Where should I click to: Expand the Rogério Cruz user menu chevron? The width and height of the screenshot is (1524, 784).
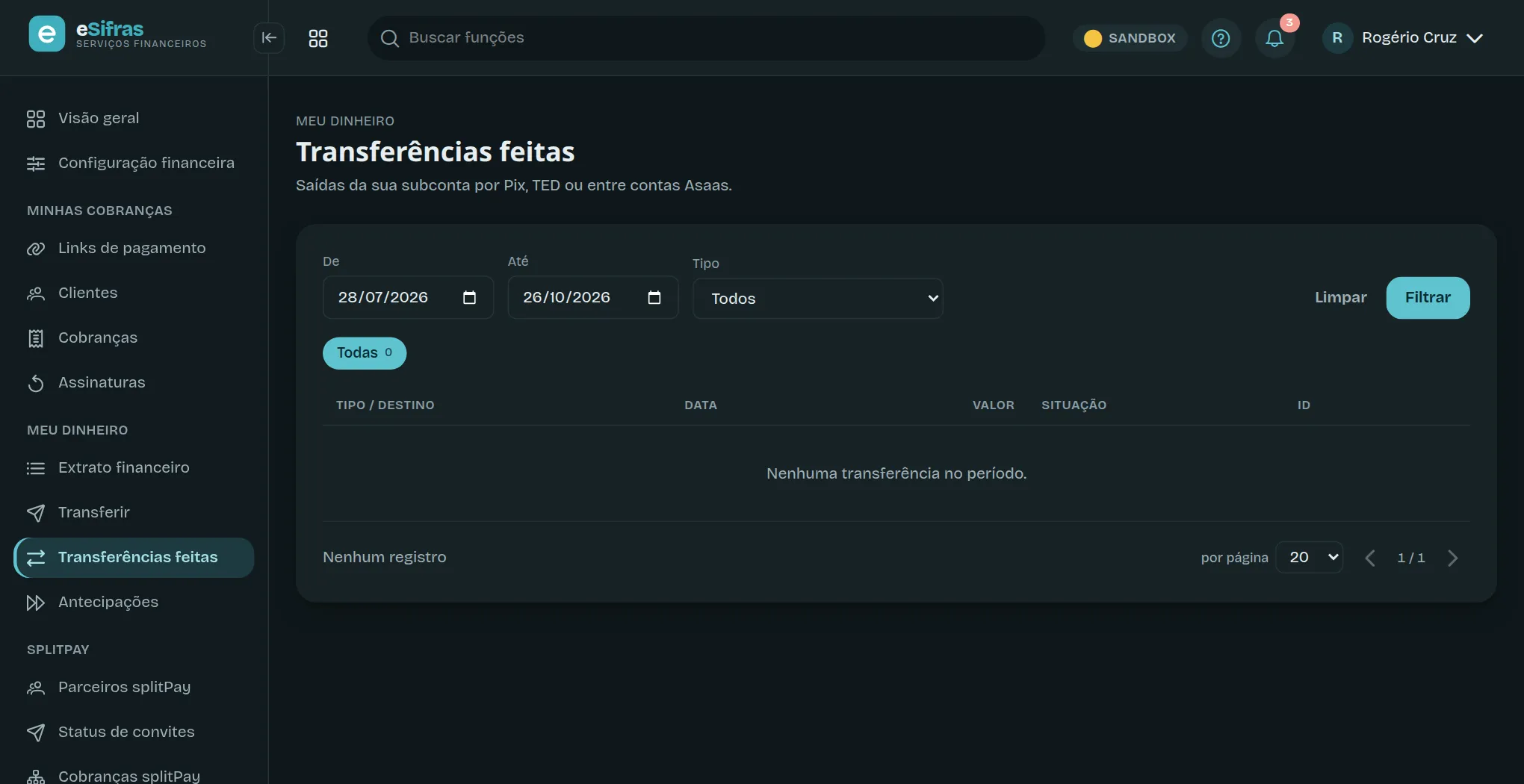(1474, 38)
